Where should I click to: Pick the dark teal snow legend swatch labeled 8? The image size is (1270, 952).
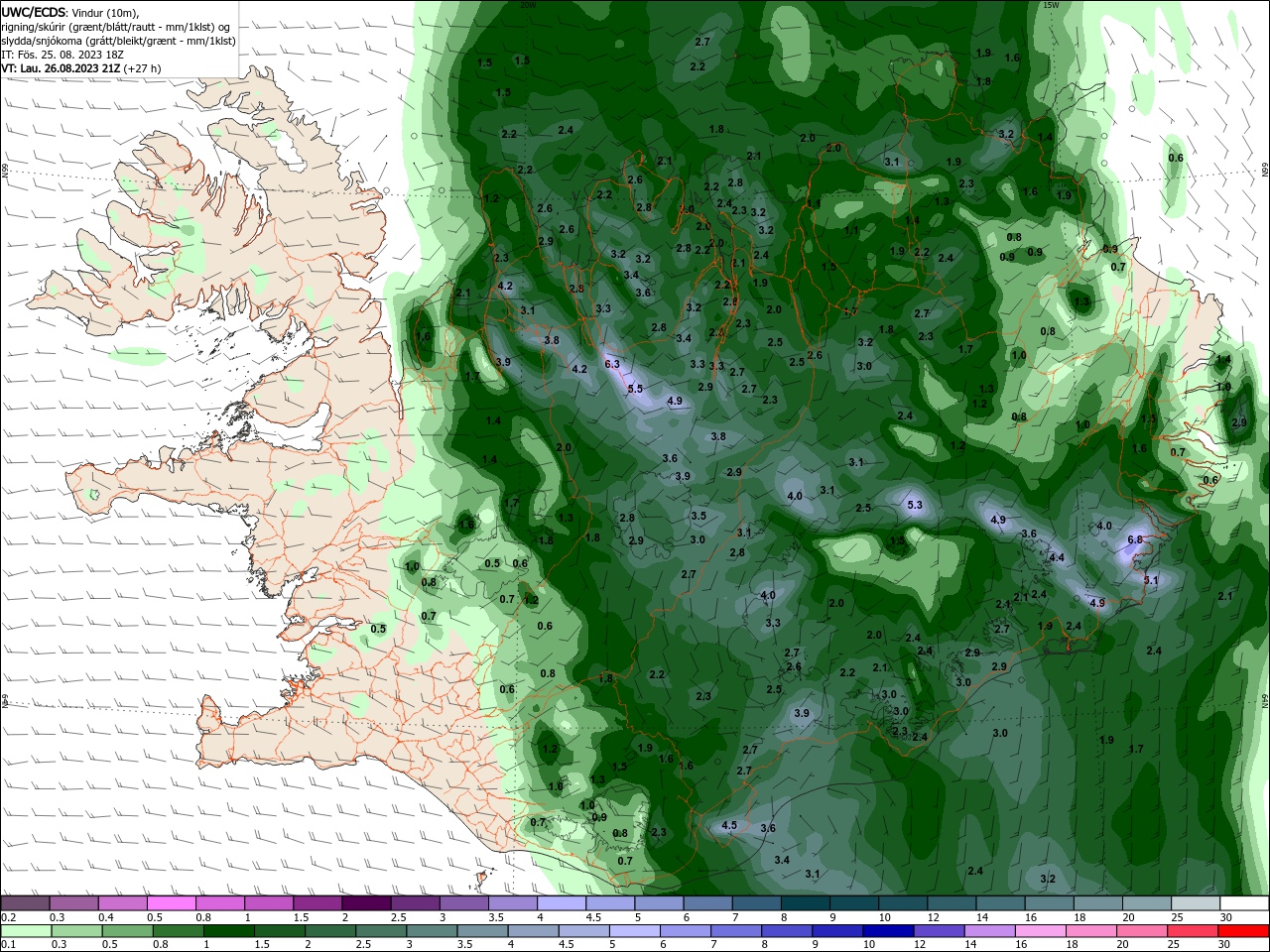click(x=805, y=903)
